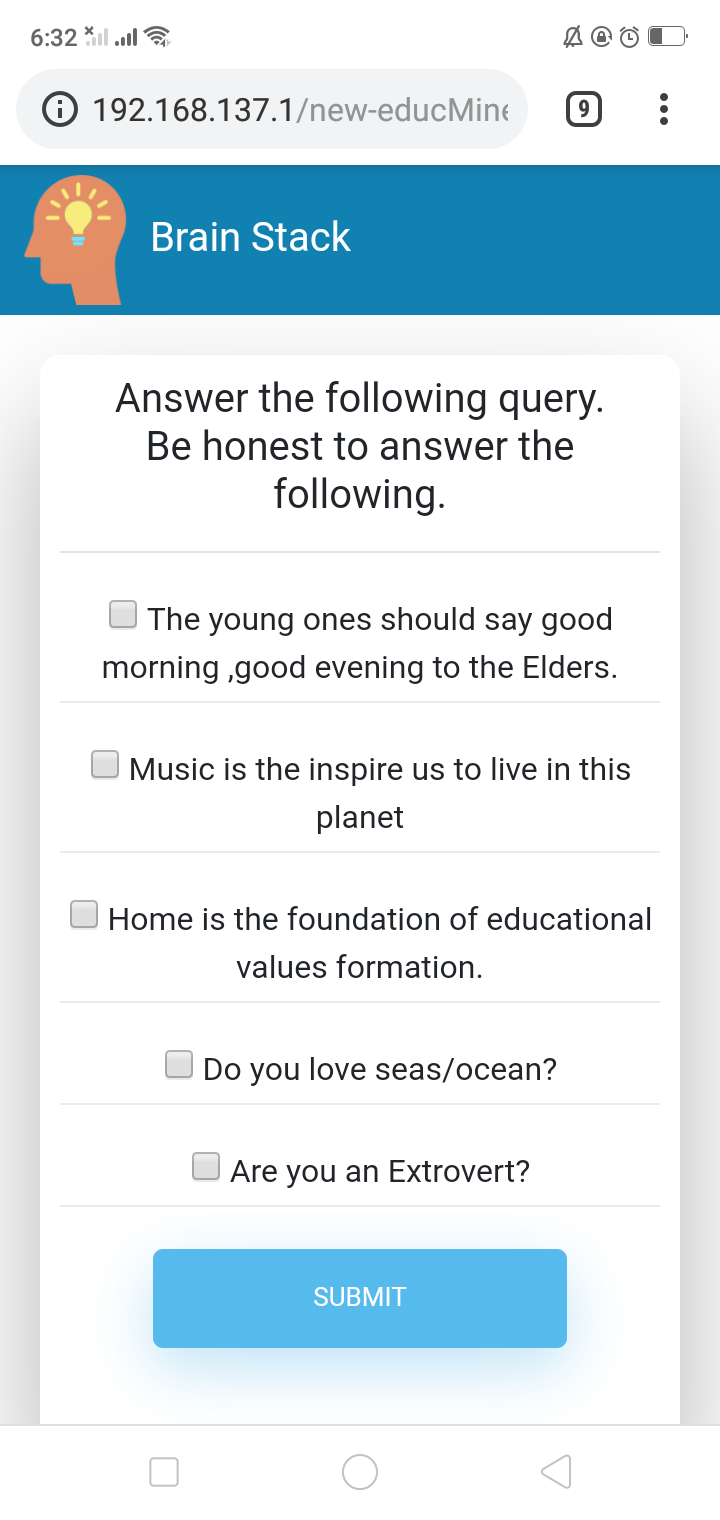720x1520 pixels.
Task: Check the greeting the Elders checkbox
Action: point(123,615)
